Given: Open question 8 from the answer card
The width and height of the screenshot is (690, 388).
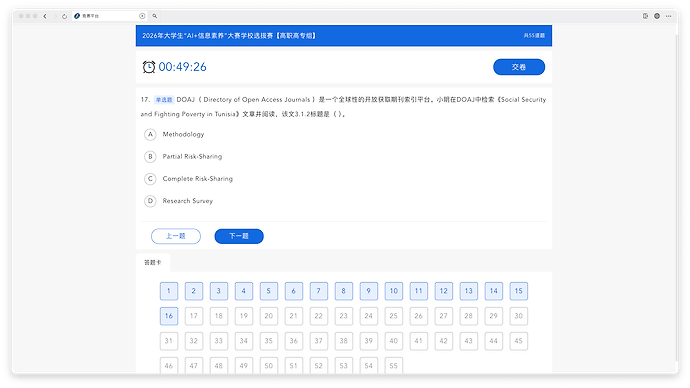Looking at the screenshot, I should tap(344, 291).
